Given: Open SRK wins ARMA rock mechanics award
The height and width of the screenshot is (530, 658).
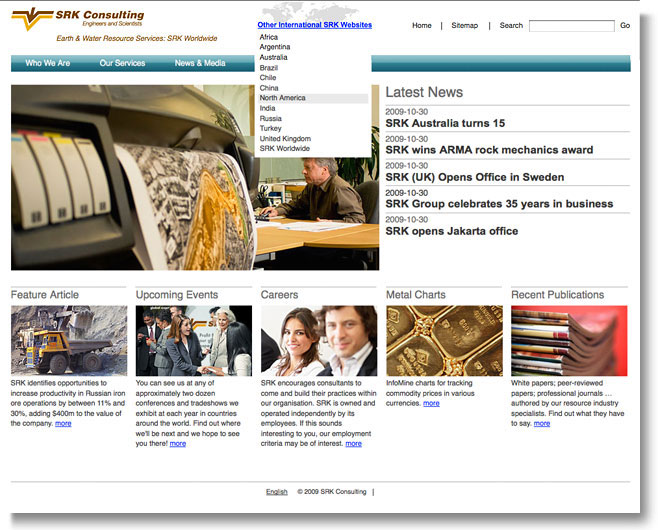Looking at the screenshot, I should (x=489, y=150).
